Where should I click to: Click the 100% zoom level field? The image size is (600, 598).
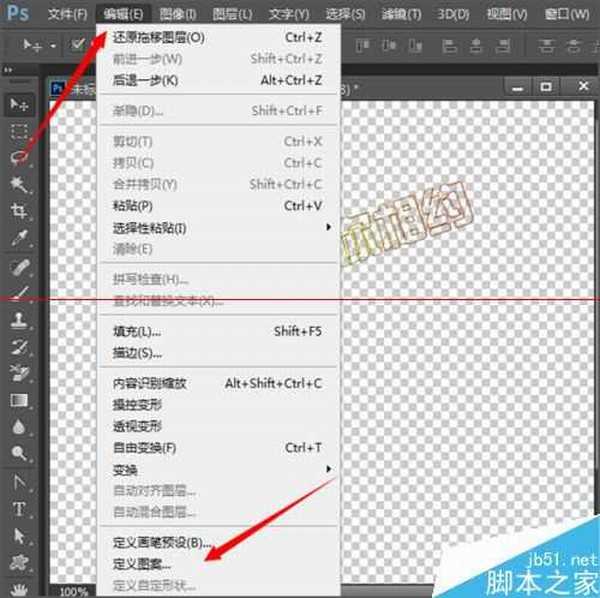pyautogui.click(x=75, y=592)
